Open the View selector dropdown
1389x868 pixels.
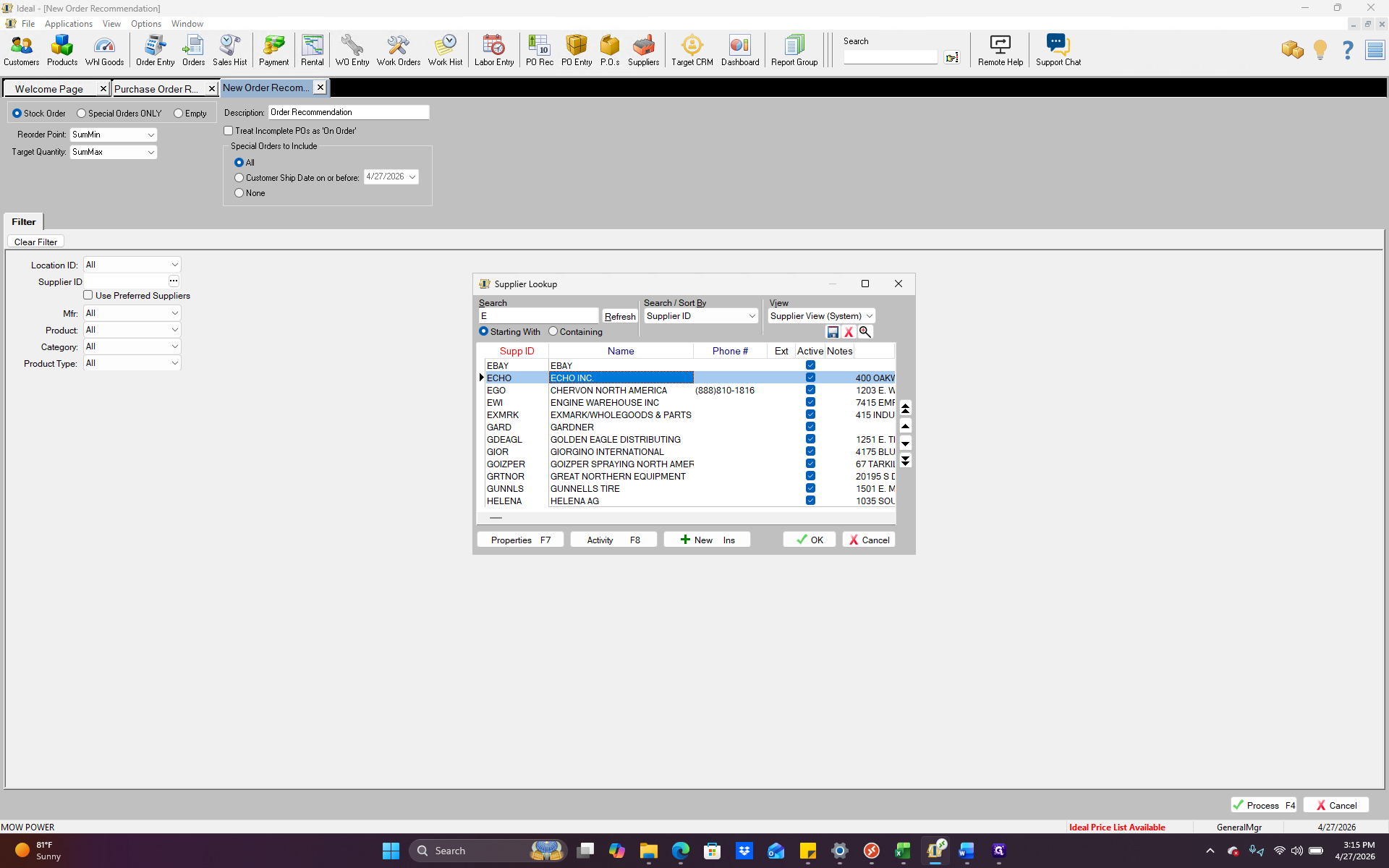[x=870, y=316]
